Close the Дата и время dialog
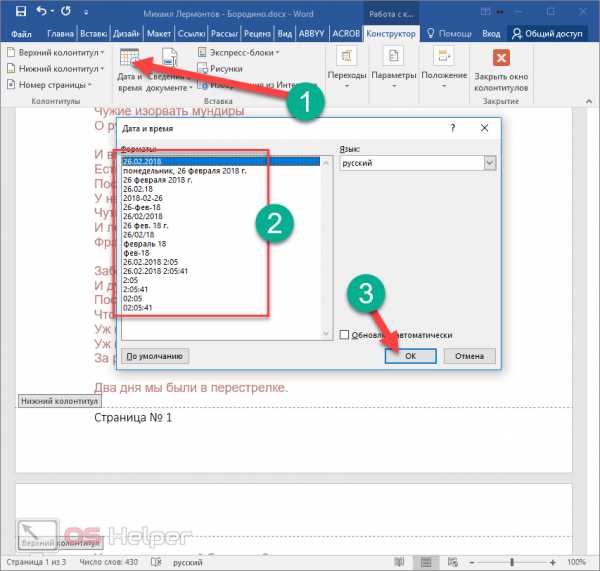The image size is (600, 571). point(484,128)
